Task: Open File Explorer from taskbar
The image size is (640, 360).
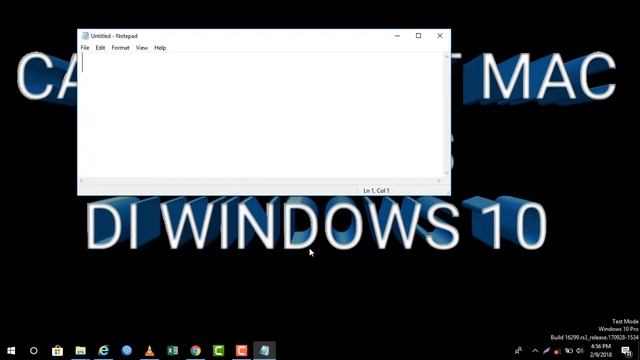Action: 80,351
